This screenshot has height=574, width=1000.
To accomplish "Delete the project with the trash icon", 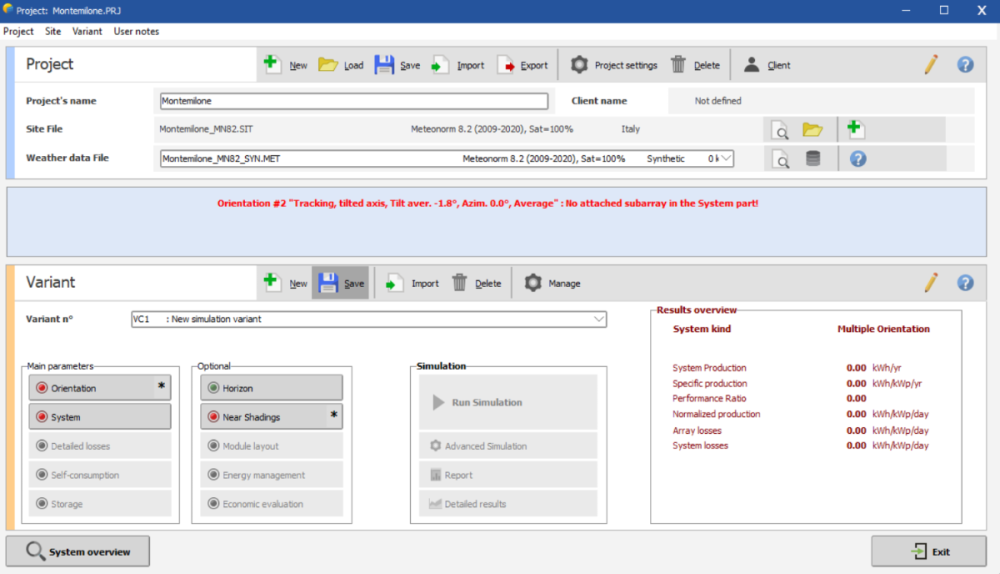I will (679, 65).
